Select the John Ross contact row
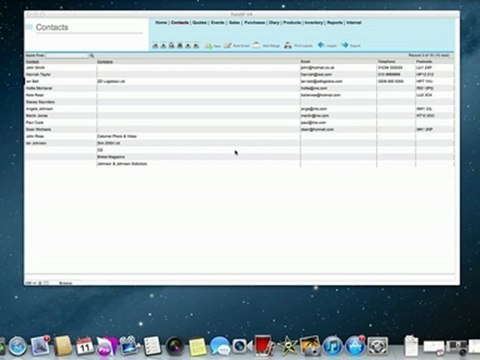 240,136
